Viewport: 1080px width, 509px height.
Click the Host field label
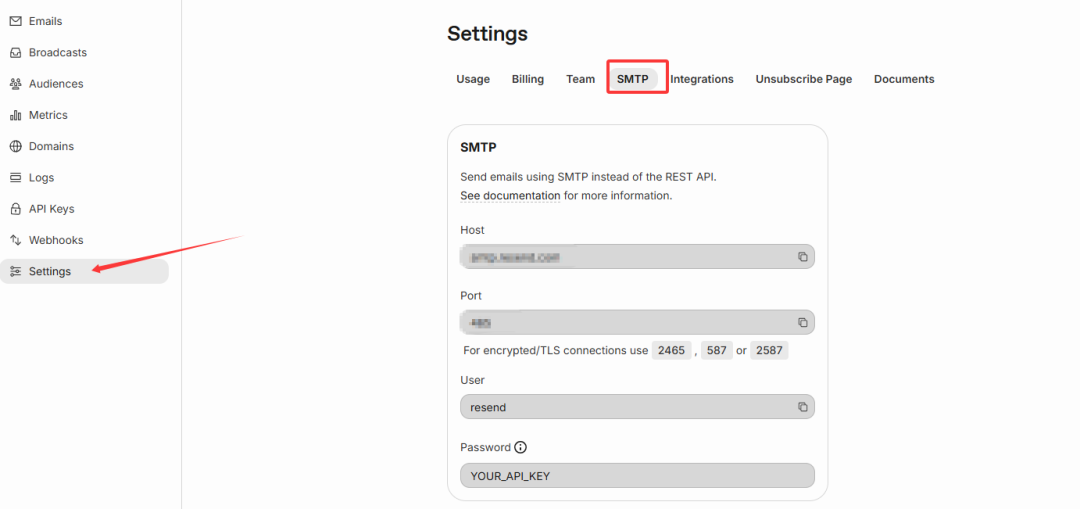point(472,230)
